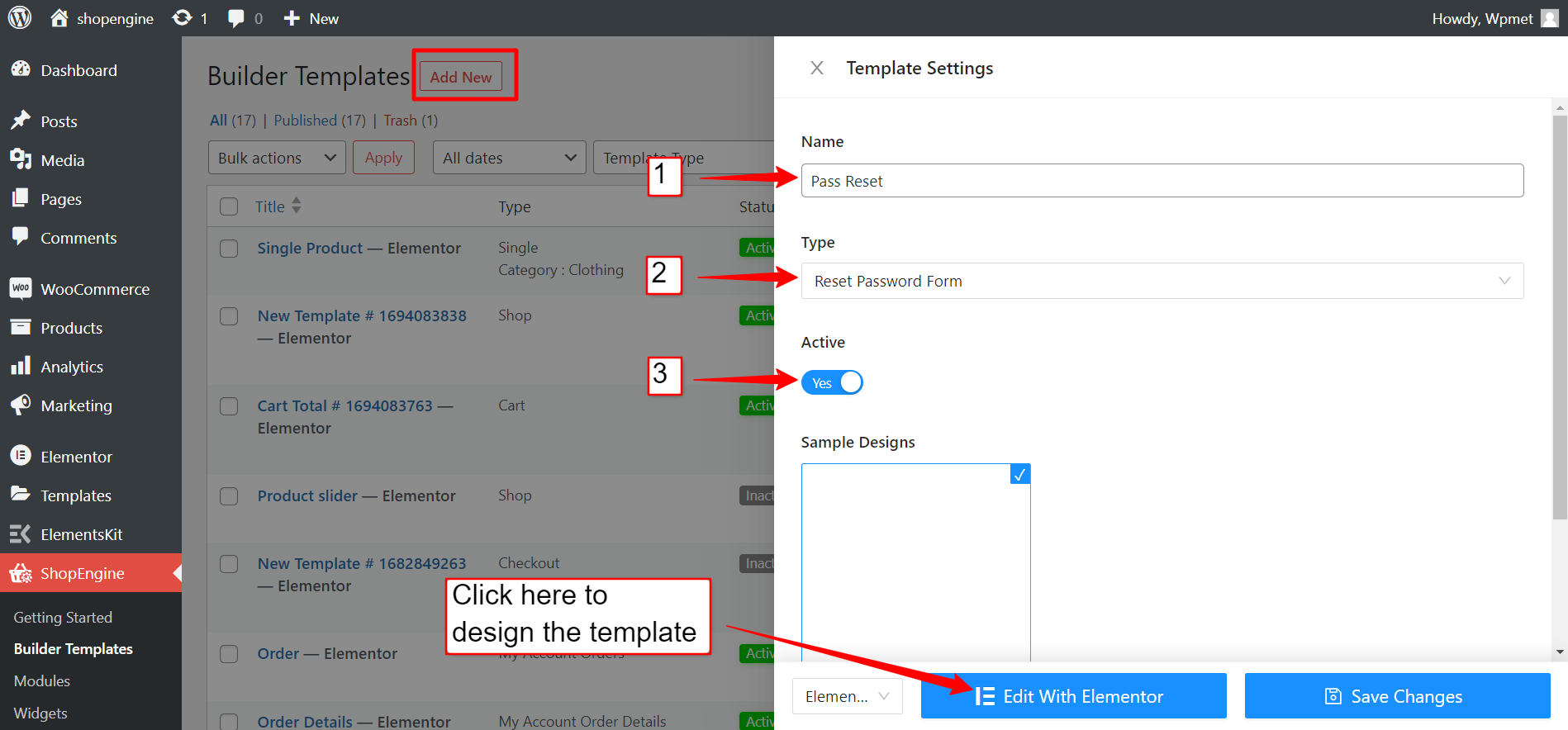Click the Template Settings scrollbar
The height and width of the screenshot is (730, 1568).
click(1560, 318)
